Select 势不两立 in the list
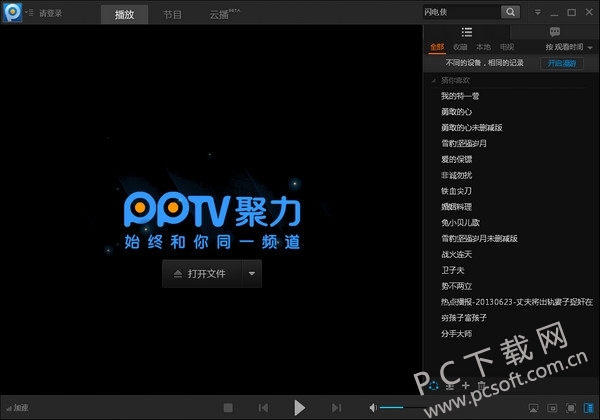This screenshot has width=600, height=420. click(457, 286)
